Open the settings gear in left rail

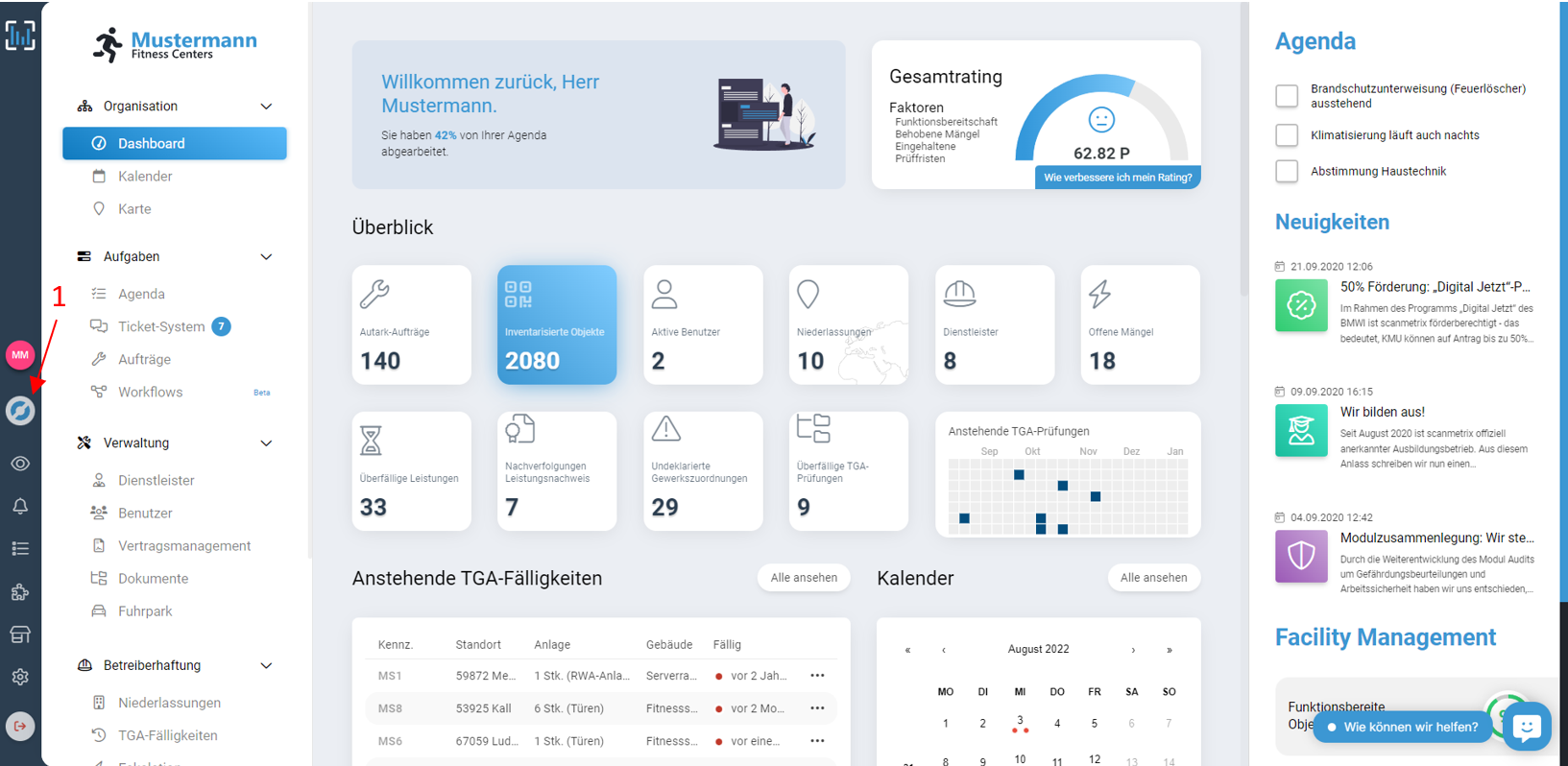click(x=20, y=677)
